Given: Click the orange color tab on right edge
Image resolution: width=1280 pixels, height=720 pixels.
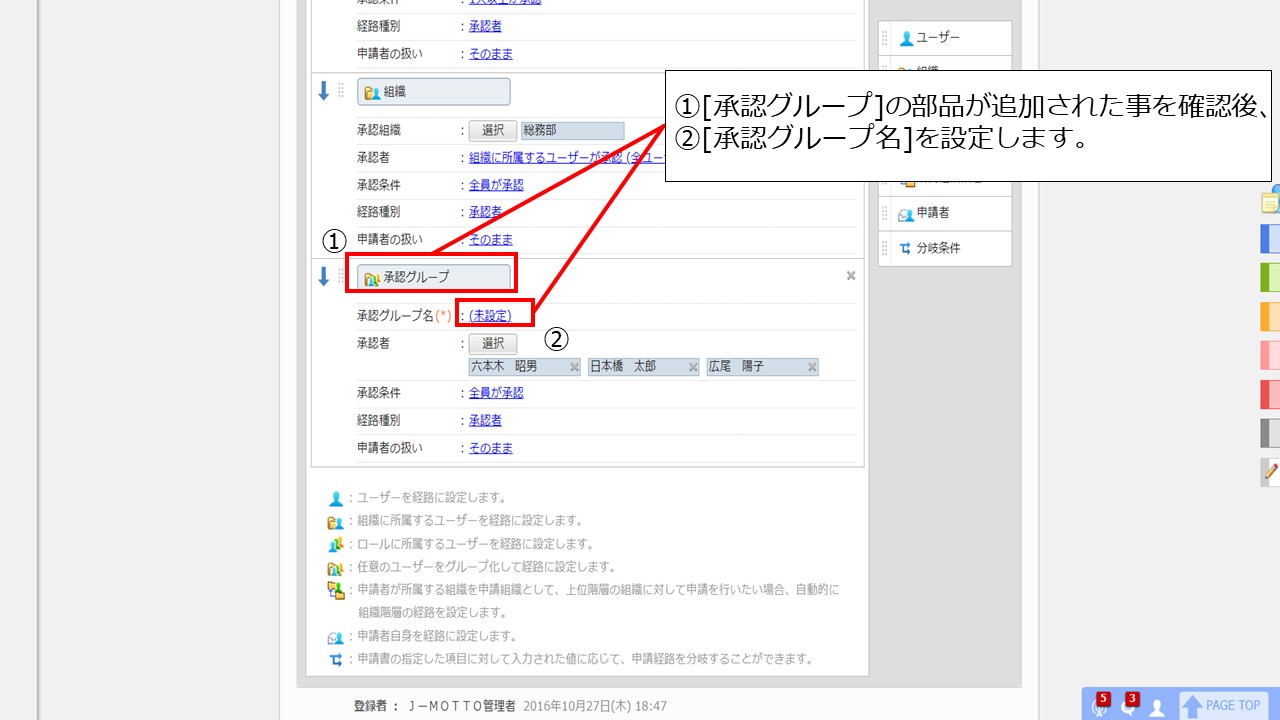Looking at the screenshot, I should (x=1270, y=316).
